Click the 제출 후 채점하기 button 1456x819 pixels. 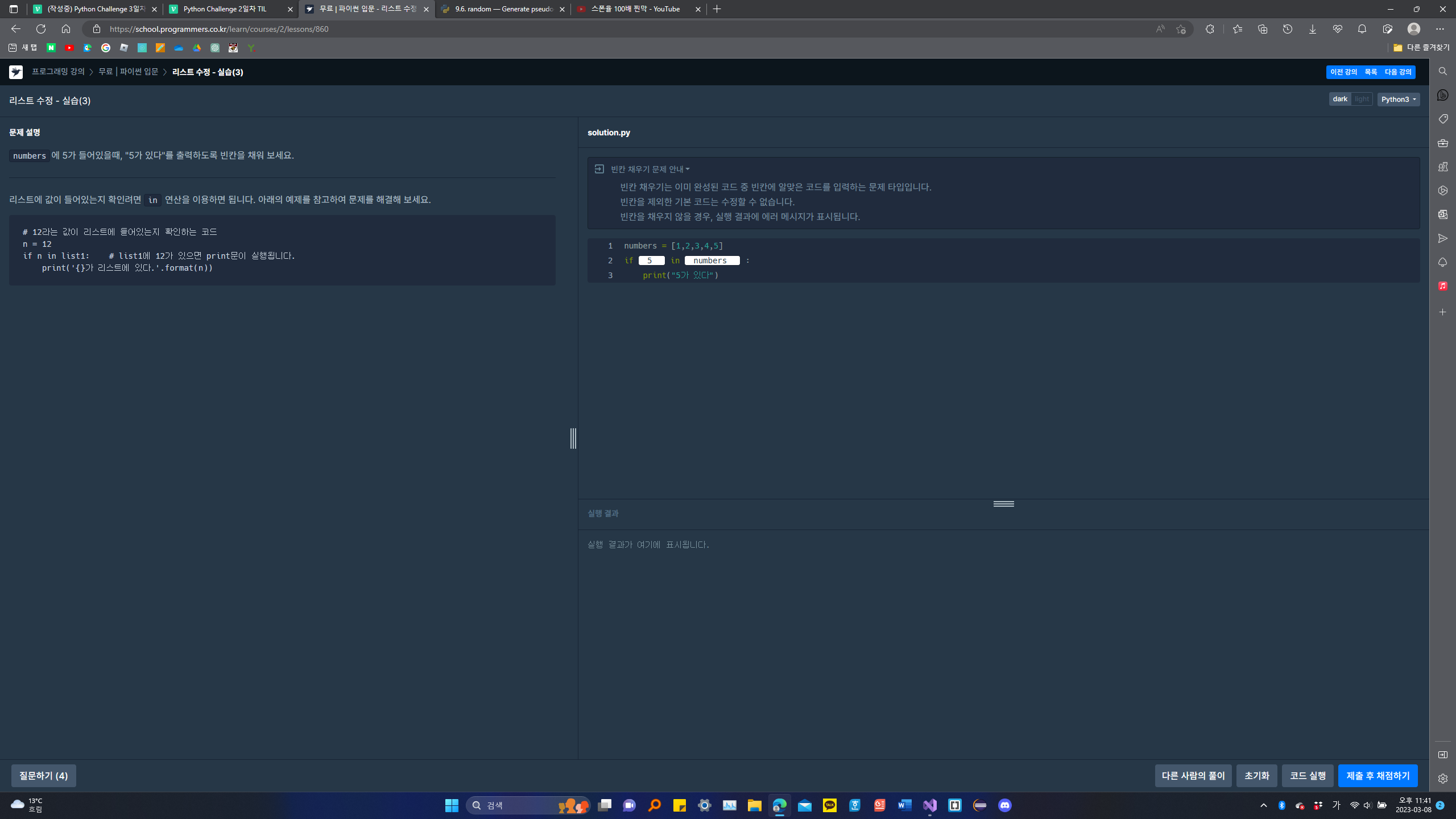coord(1378,776)
